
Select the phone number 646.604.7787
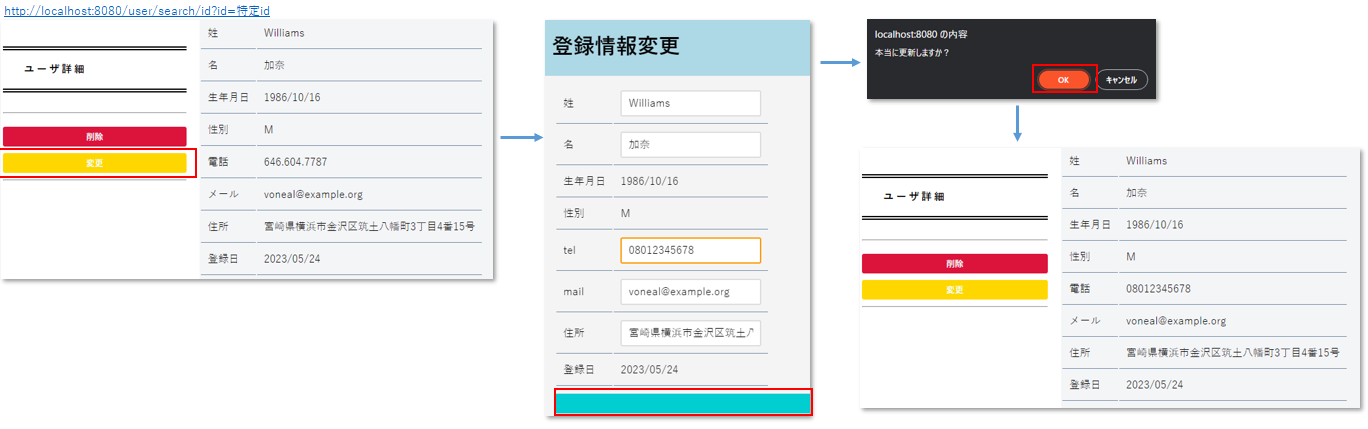pos(295,162)
